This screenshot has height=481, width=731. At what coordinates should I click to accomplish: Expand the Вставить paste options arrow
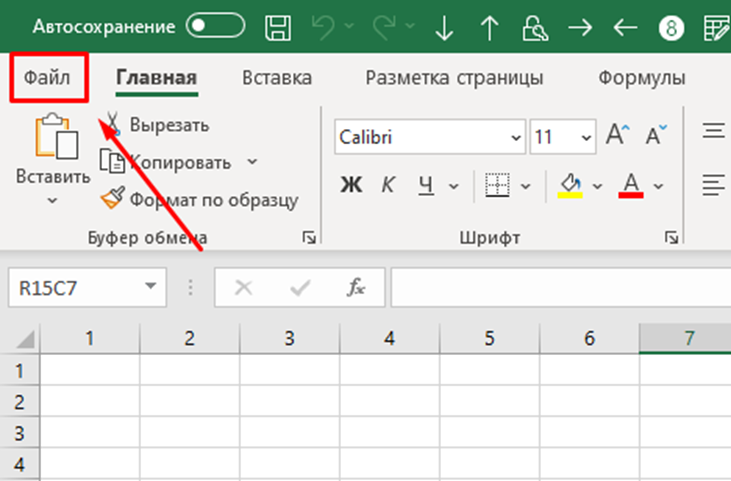(x=52, y=201)
